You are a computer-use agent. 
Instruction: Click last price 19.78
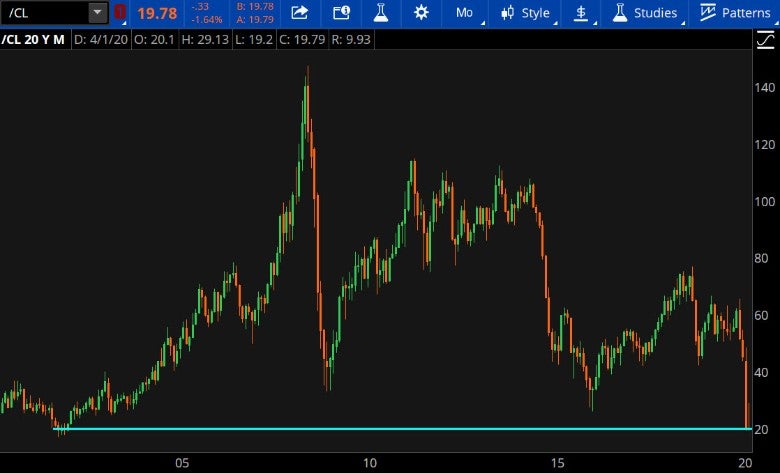coord(157,13)
